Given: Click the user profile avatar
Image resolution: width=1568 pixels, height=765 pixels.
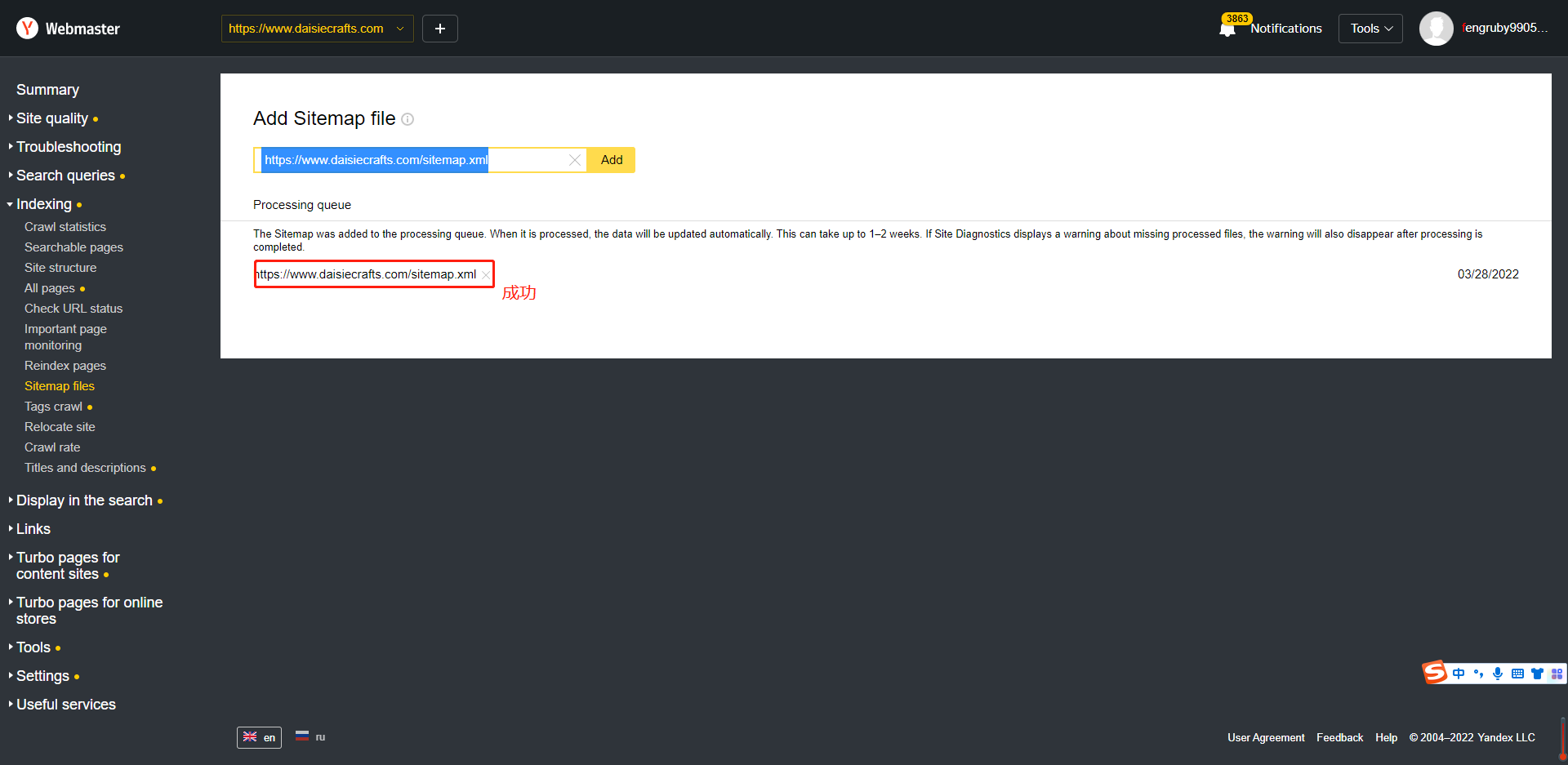Looking at the screenshot, I should click(1436, 29).
